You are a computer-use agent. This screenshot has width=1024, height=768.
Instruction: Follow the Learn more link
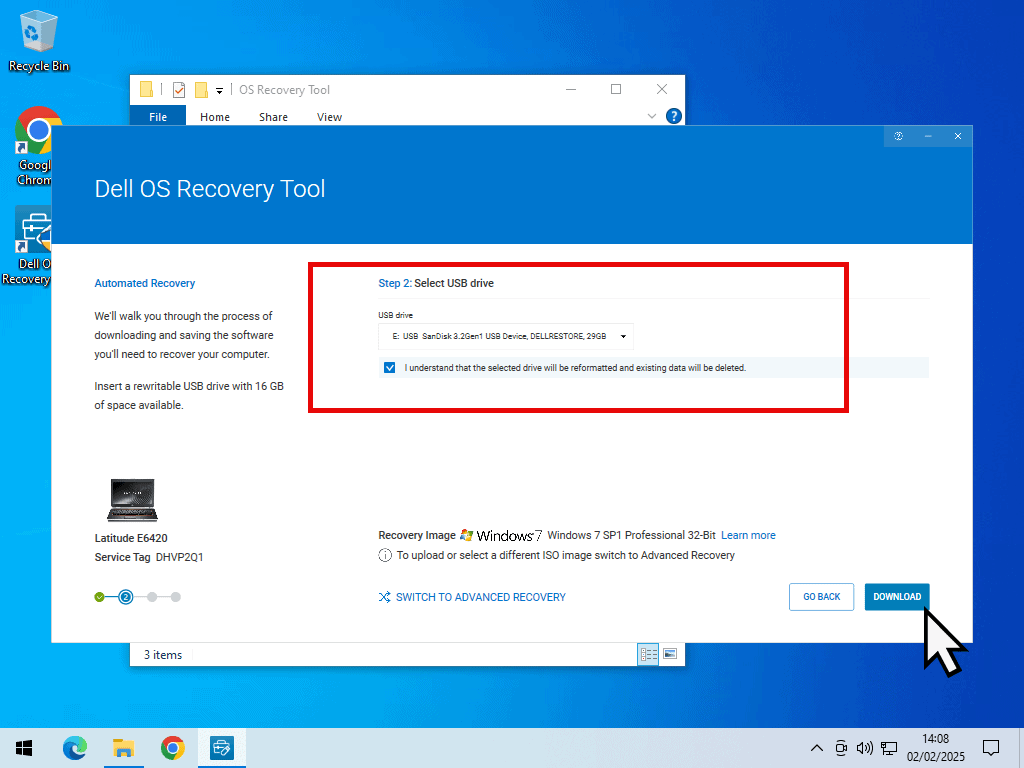coord(748,535)
